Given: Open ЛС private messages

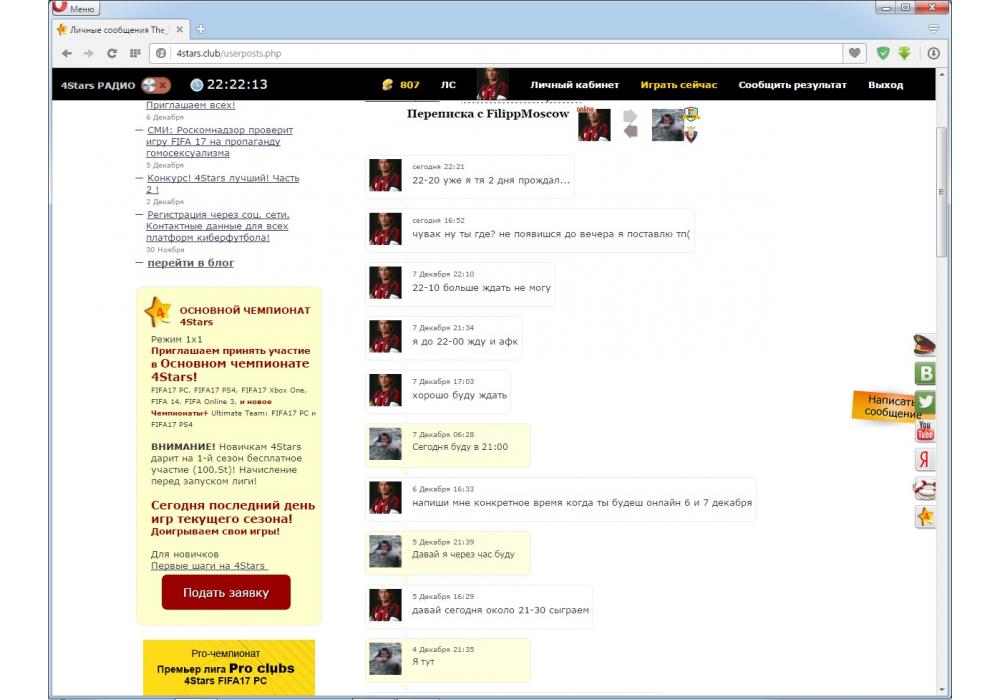Looking at the screenshot, I should tap(448, 85).
